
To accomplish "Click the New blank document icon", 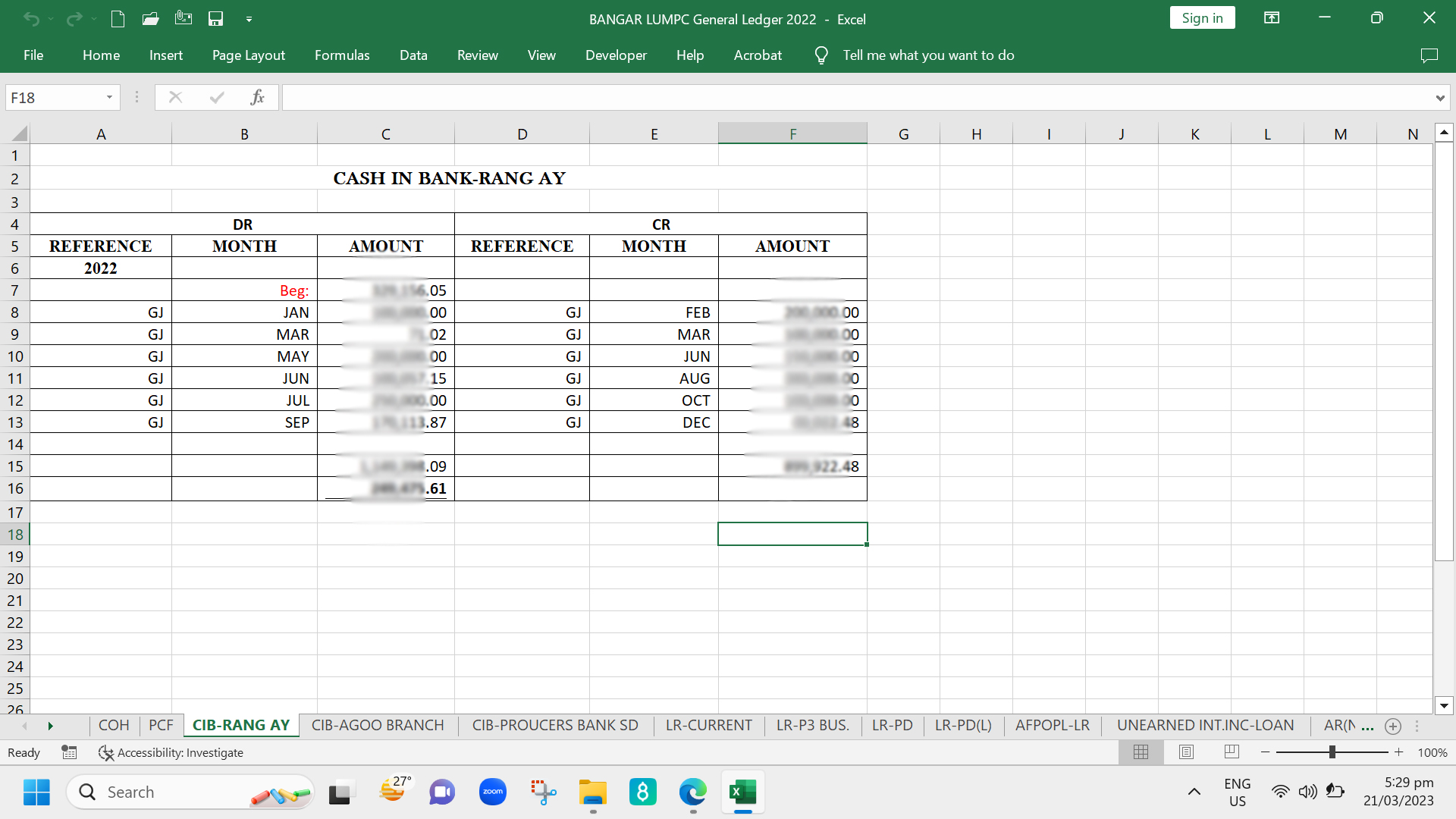I will click(x=118, y=19).
